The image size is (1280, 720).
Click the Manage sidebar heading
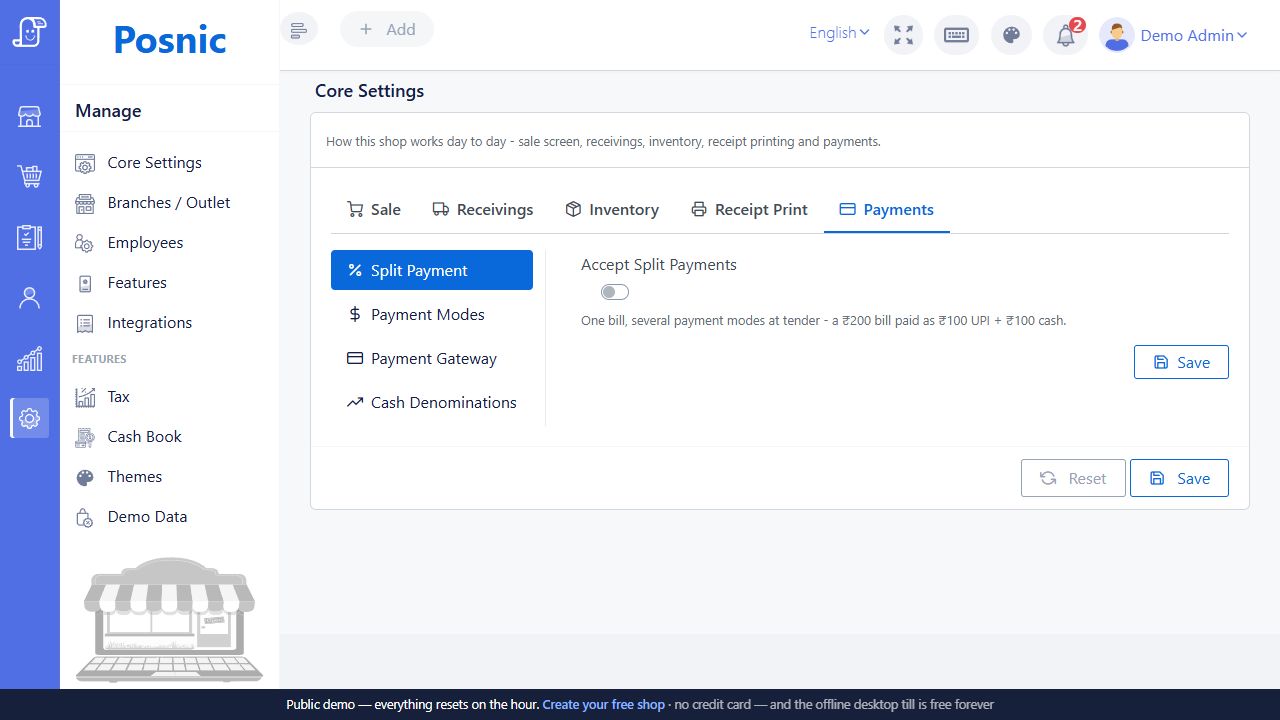(108, 111)
